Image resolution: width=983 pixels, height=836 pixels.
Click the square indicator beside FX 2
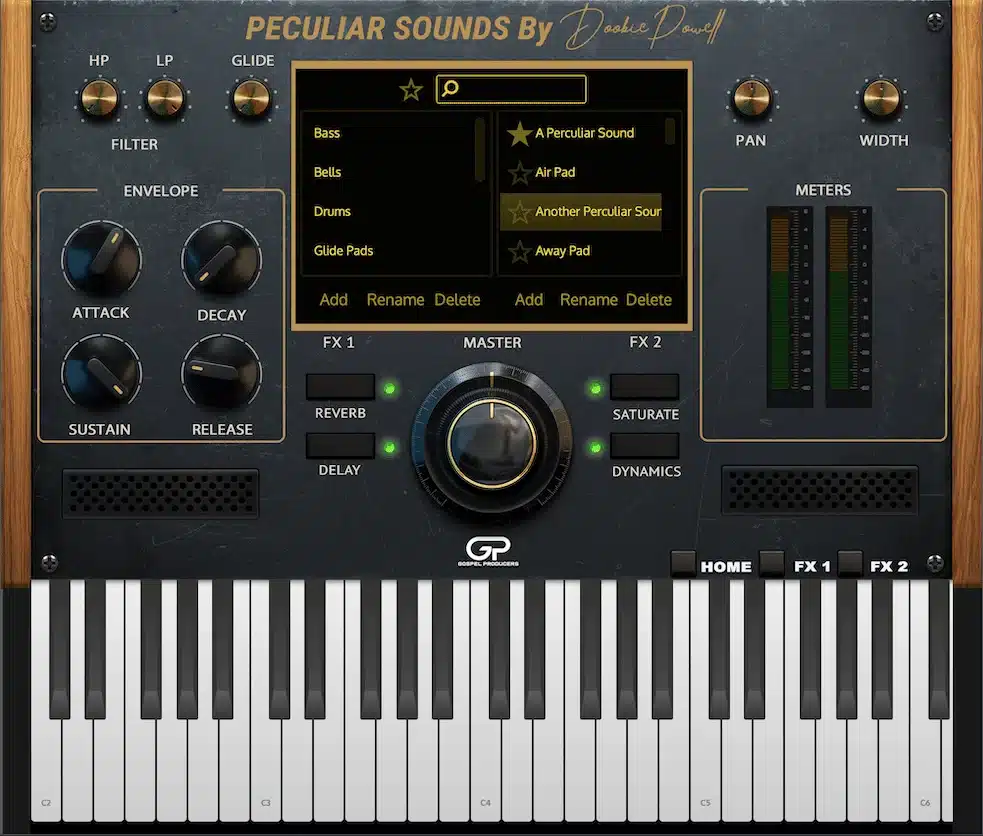(849, 563)
